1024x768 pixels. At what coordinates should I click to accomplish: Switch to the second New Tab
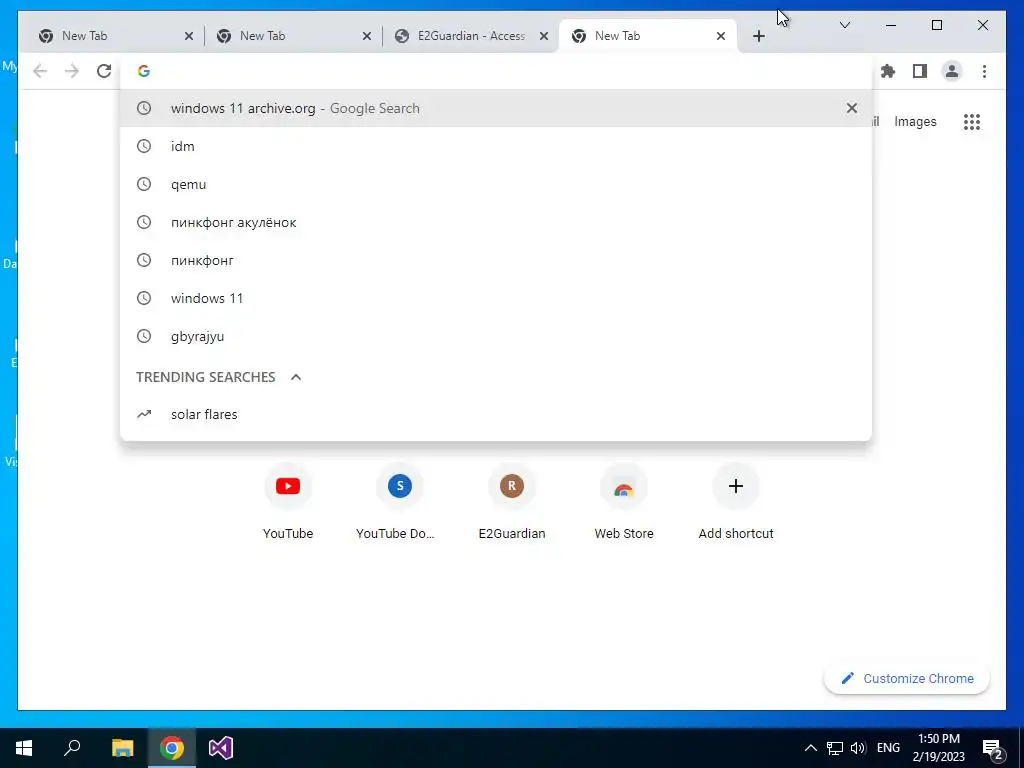(x=292, y=36)
